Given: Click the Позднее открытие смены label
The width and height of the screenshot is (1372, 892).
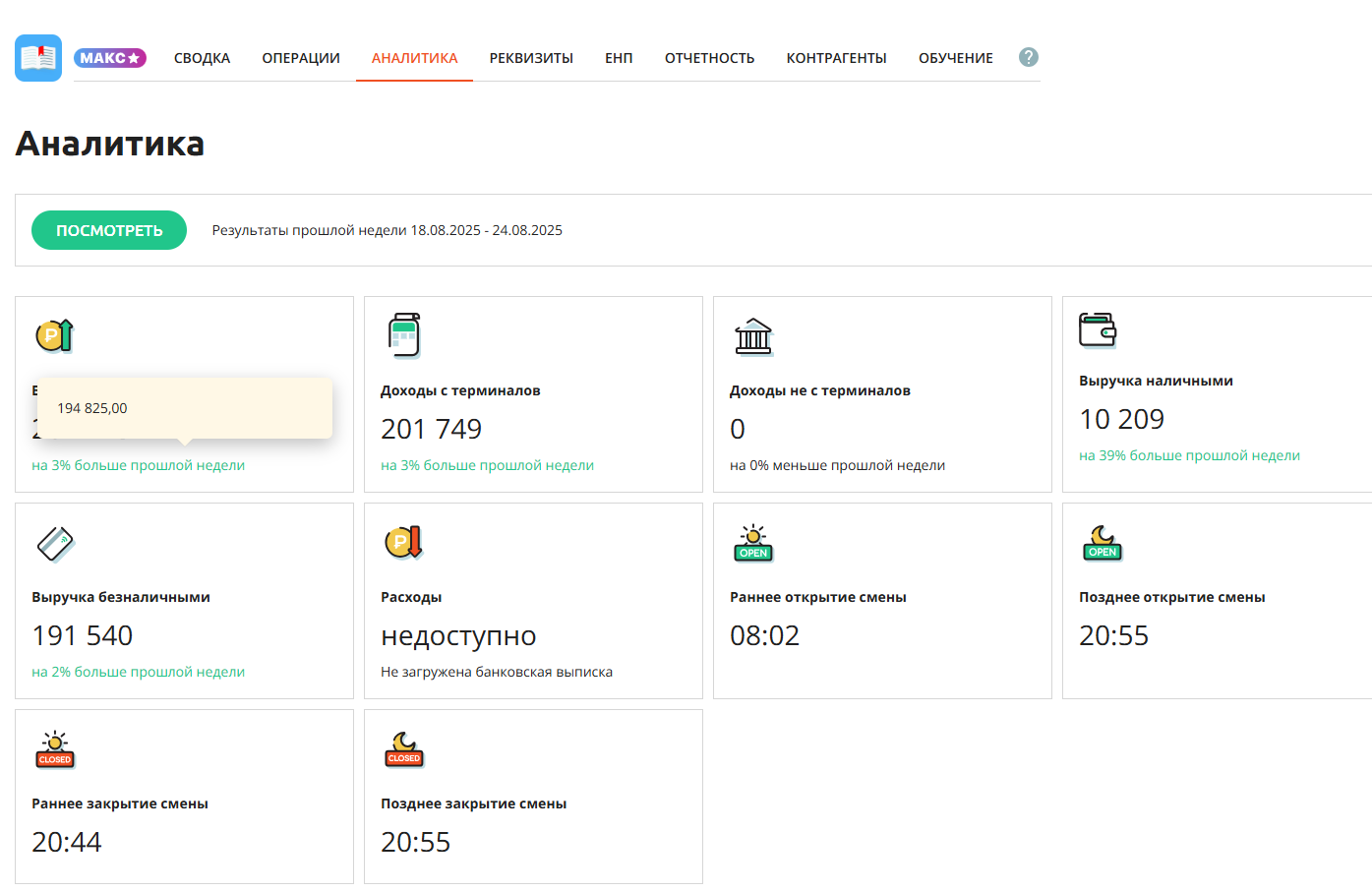Looking at the screenshot, I should click(1171, 597).
